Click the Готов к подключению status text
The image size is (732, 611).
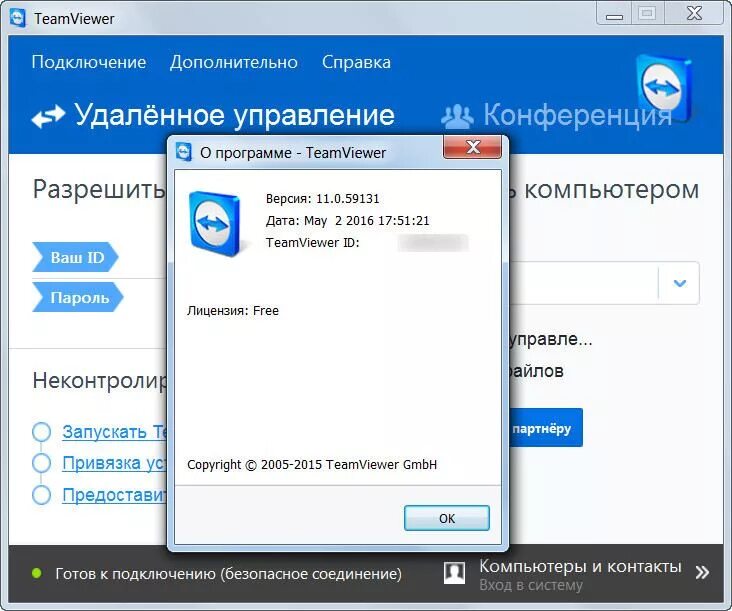click(228, 574)
